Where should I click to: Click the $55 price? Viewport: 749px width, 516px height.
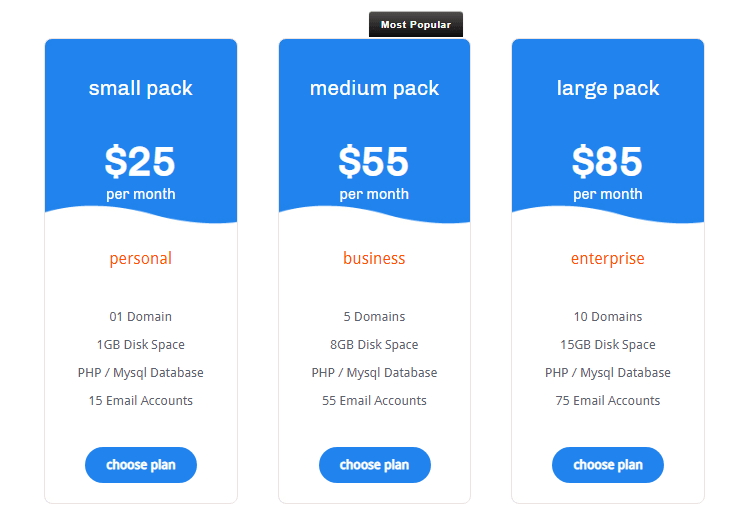pos(374,162)
